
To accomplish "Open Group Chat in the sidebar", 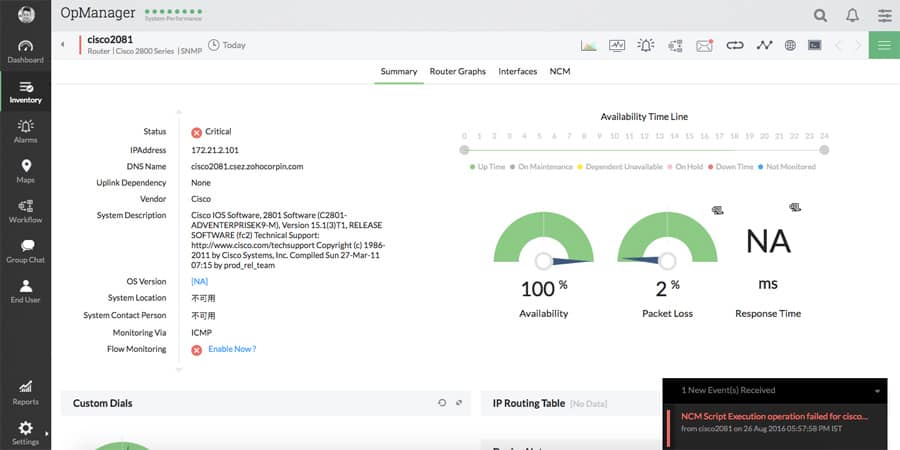I will tap(25, 252).
